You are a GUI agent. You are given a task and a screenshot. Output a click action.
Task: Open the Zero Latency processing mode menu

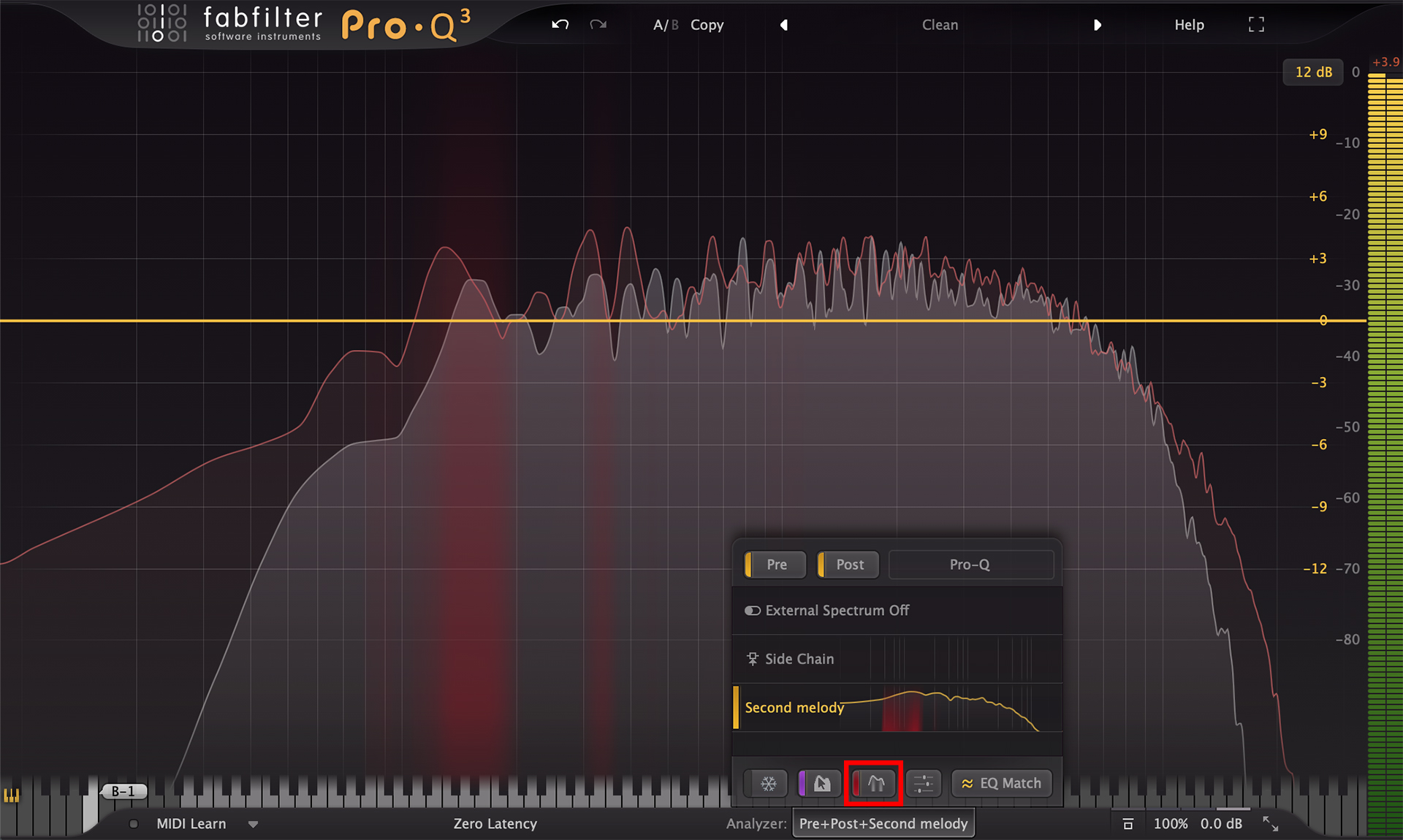point(495,824)
